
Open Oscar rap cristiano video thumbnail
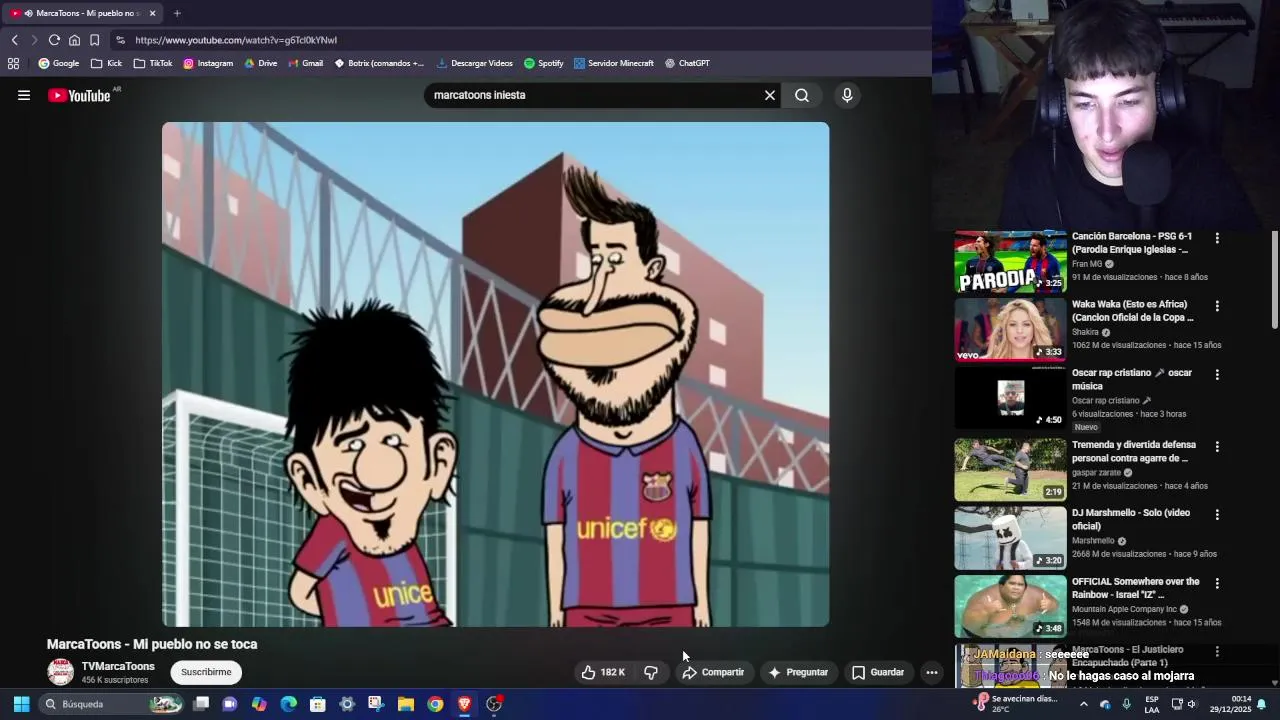1010,398
